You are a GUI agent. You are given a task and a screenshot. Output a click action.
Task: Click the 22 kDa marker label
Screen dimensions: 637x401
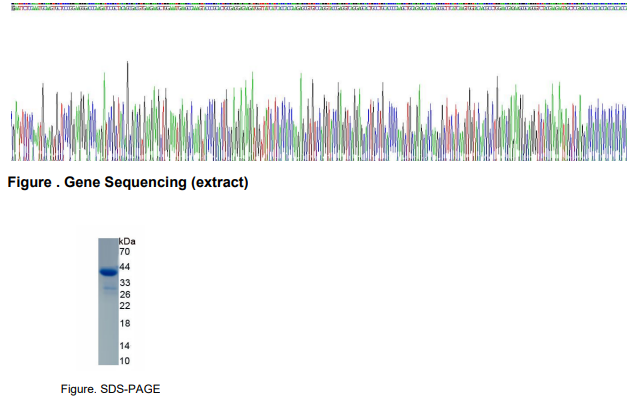[x=125, y=306]
